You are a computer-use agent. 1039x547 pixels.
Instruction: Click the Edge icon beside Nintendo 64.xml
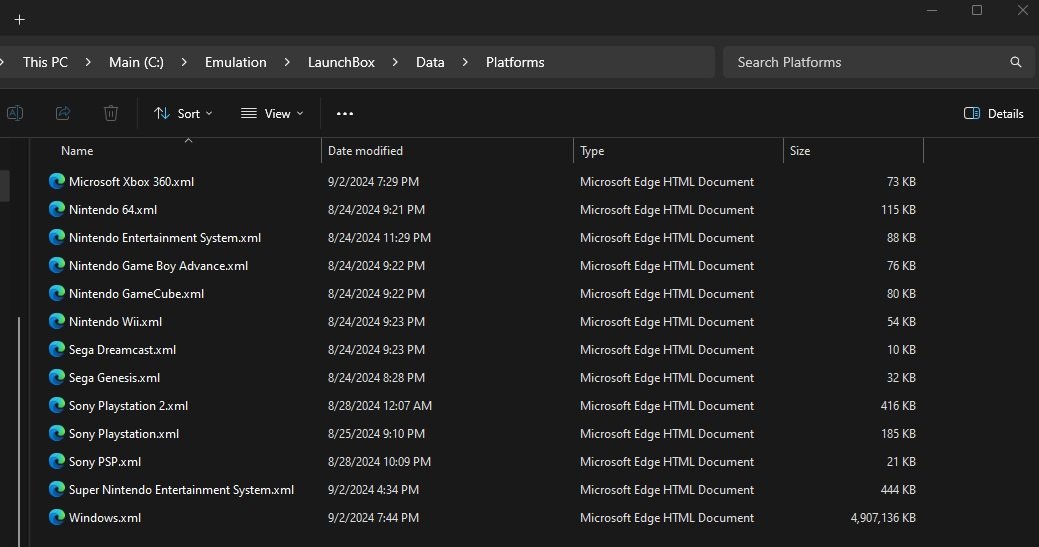tap(57, 209)
